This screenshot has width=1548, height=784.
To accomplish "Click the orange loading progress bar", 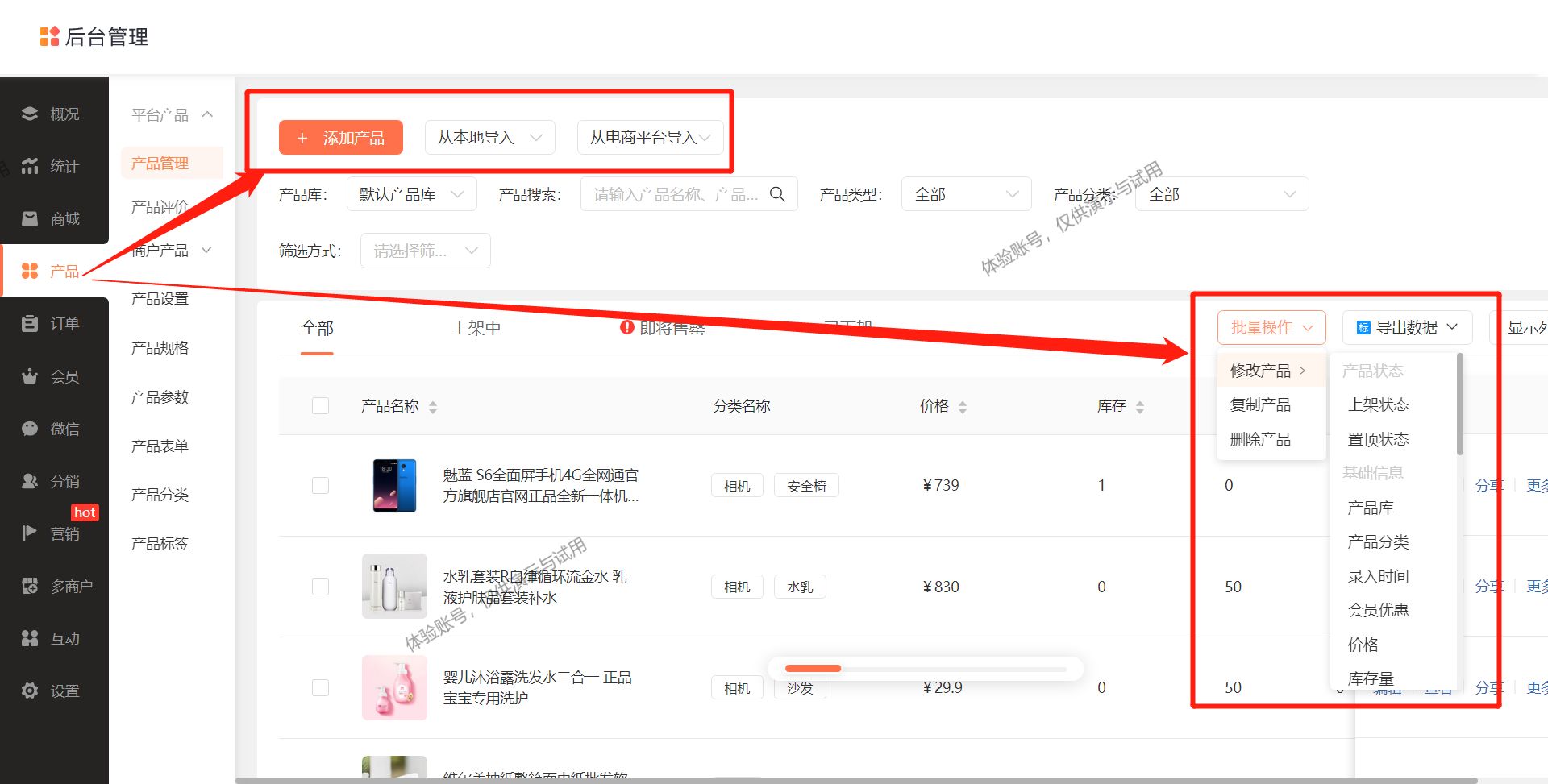I will [813, 668].
